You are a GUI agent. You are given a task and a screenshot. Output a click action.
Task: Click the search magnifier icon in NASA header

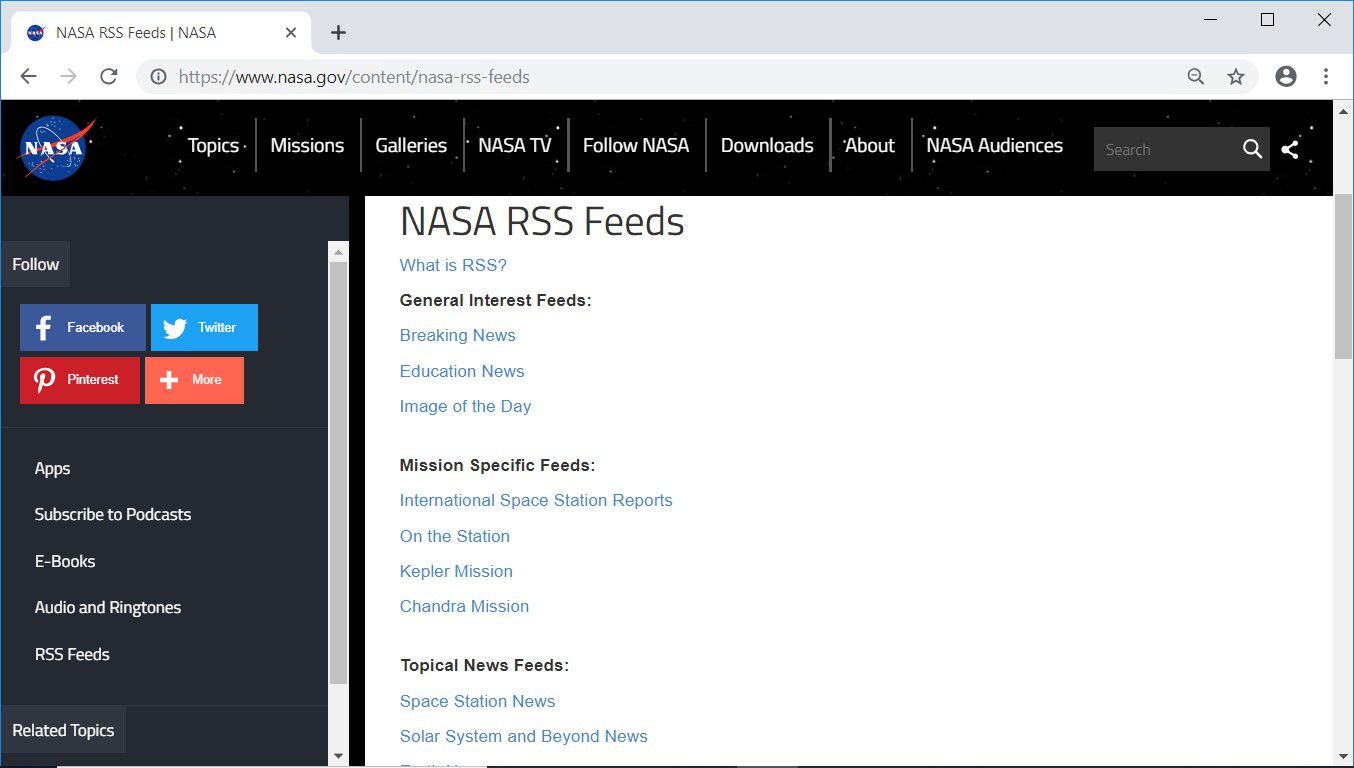[1252, 149]
